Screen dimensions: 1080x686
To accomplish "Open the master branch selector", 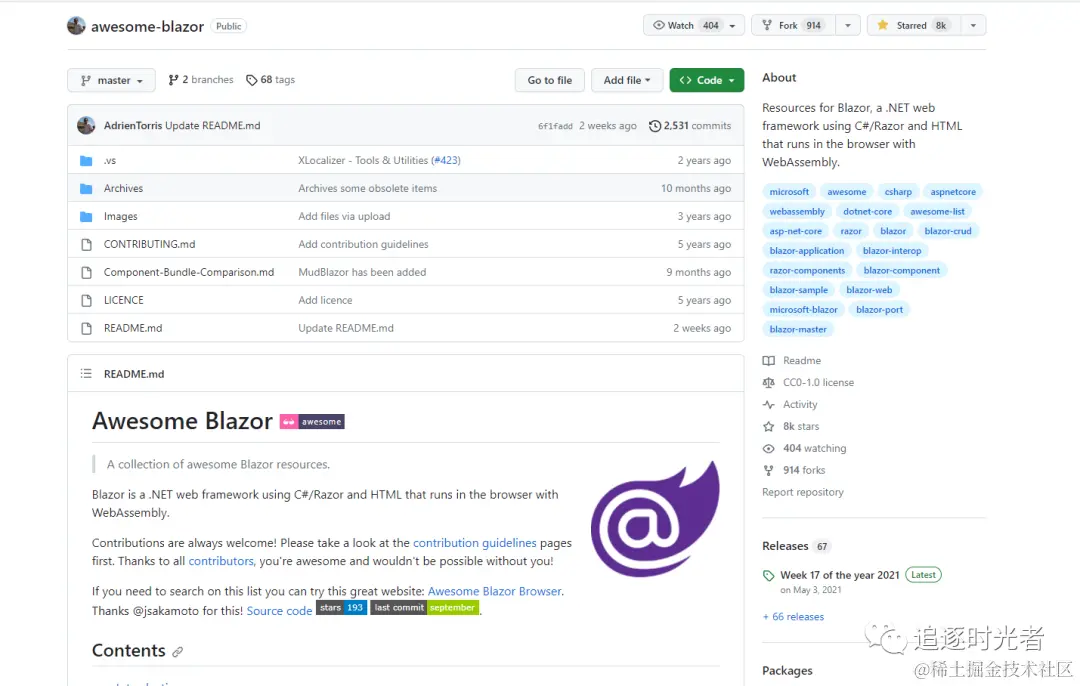I will 111,80.
